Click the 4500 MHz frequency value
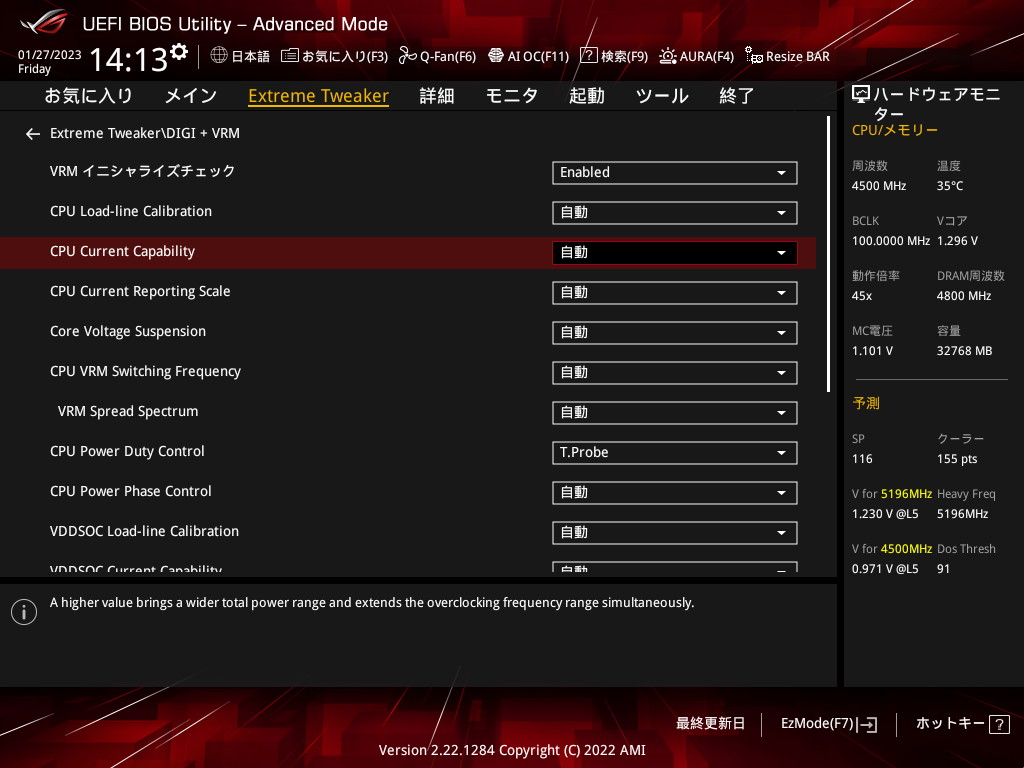 point(879,186)
